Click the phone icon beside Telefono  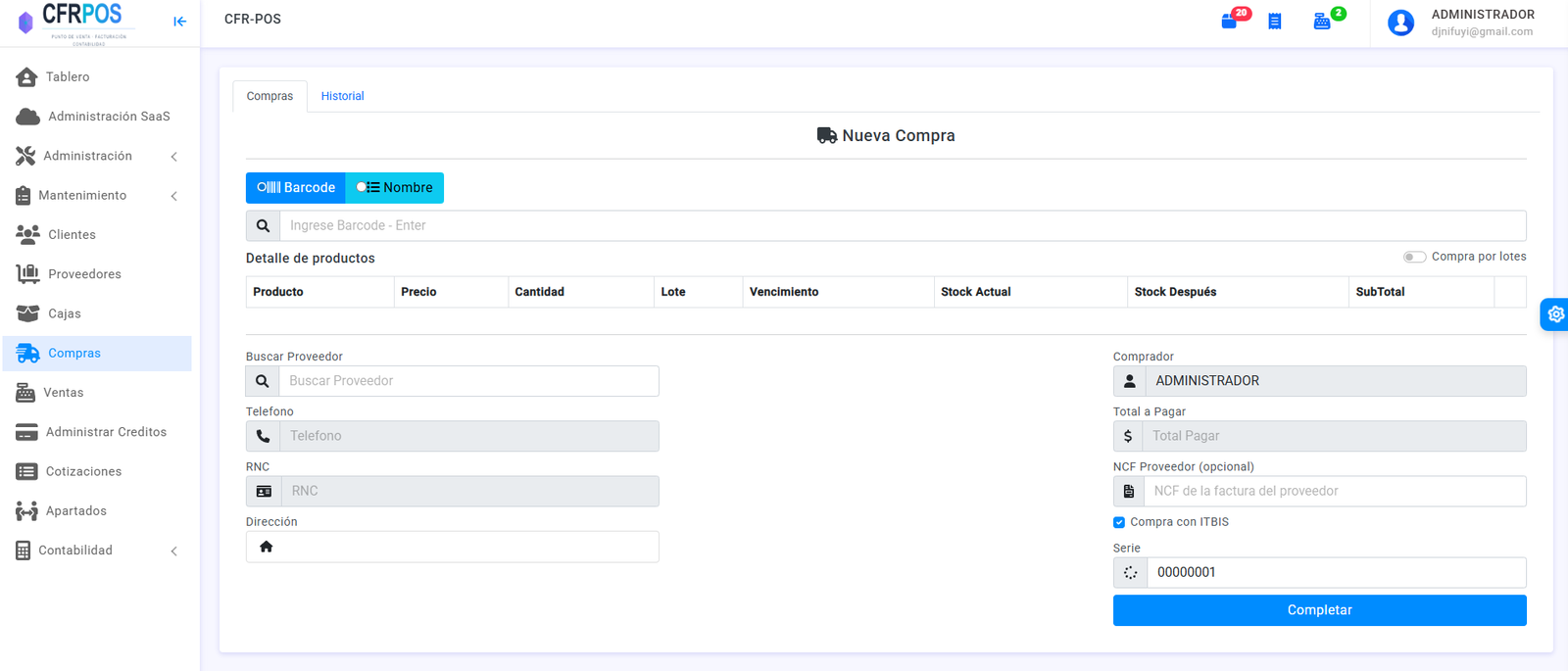coord(263,436)
